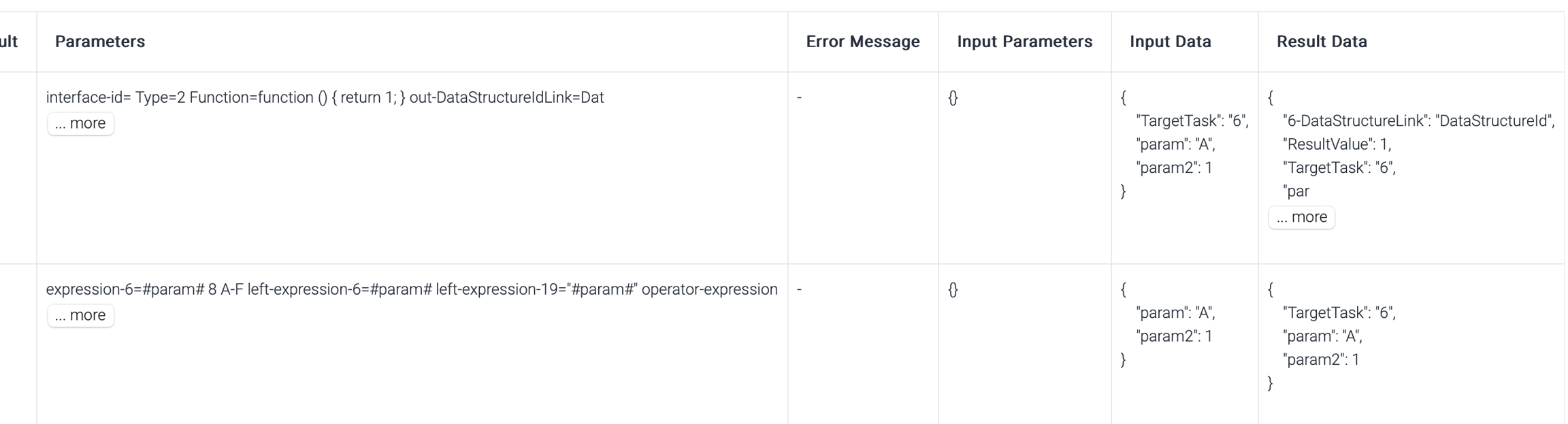
Task: Expand first row Parameters with more button
Action: click(x=80, y=123)
